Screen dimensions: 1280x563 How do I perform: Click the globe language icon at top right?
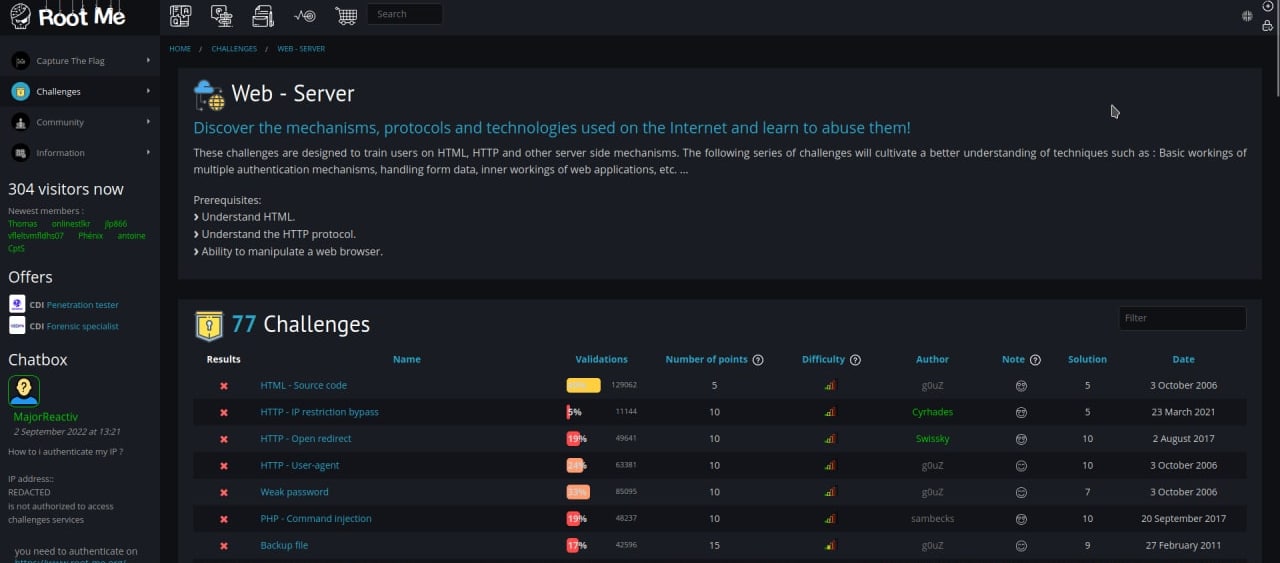[x=1247, y=16]
